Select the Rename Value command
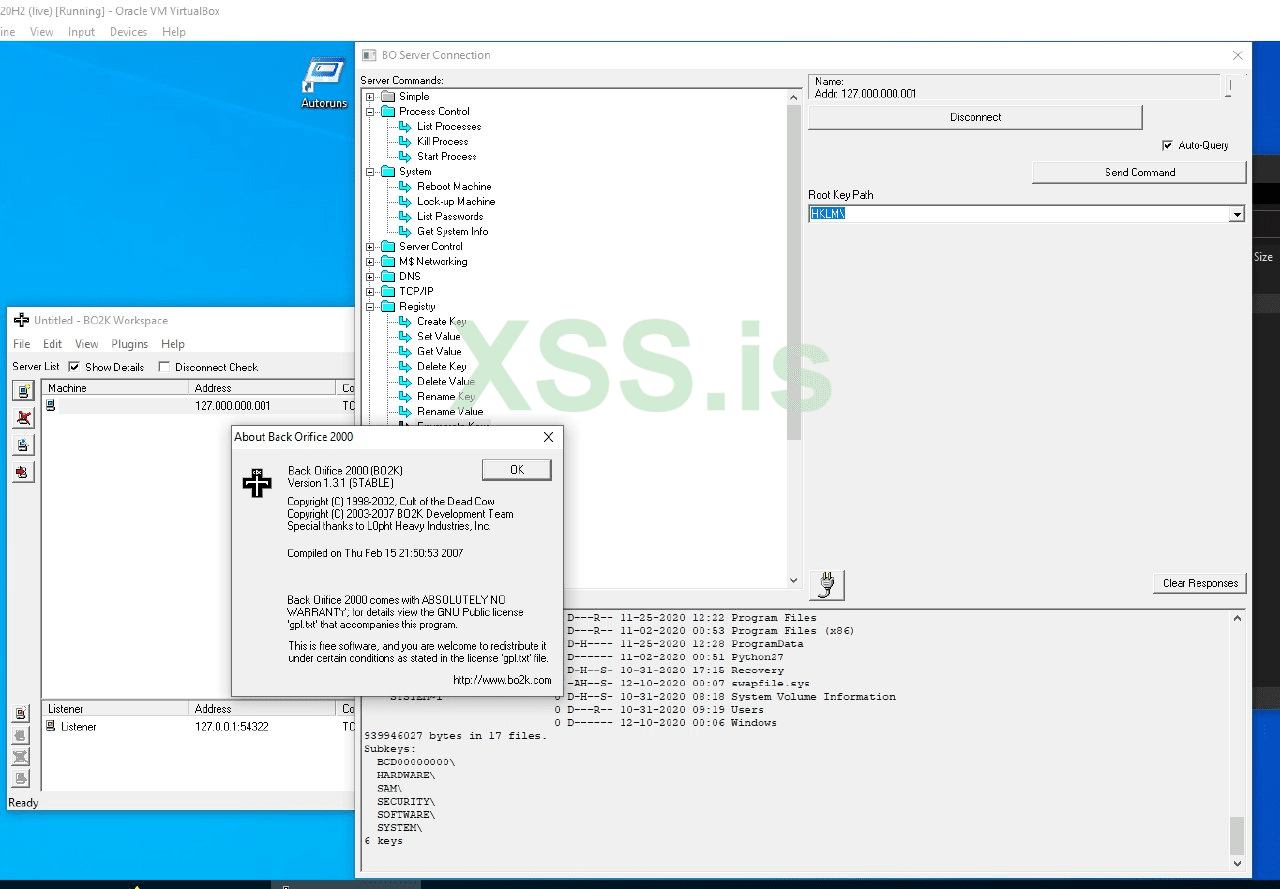Viewport: 1280px width, 889px height. pyautogui.click(x=450, y=412)
